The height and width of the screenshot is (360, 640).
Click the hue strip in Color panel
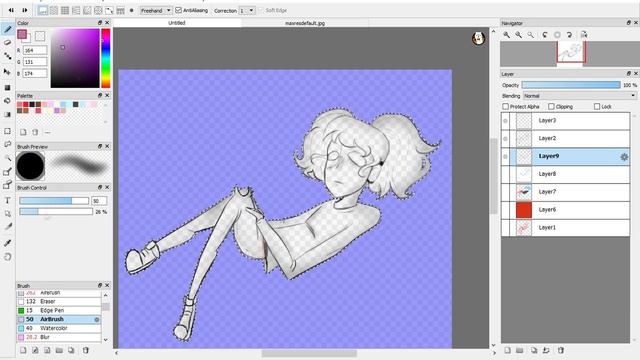(106, 58)
